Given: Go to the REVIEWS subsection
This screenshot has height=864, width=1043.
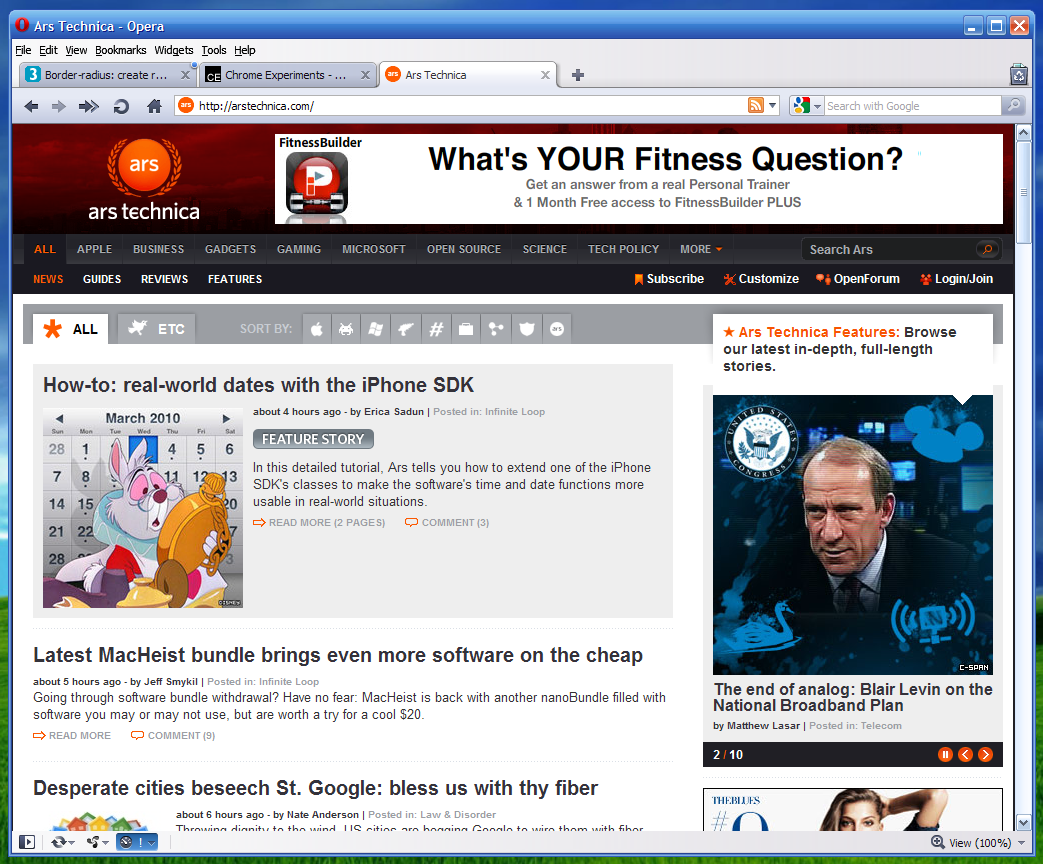Looking at the screenshot, I should click(164, 279).
